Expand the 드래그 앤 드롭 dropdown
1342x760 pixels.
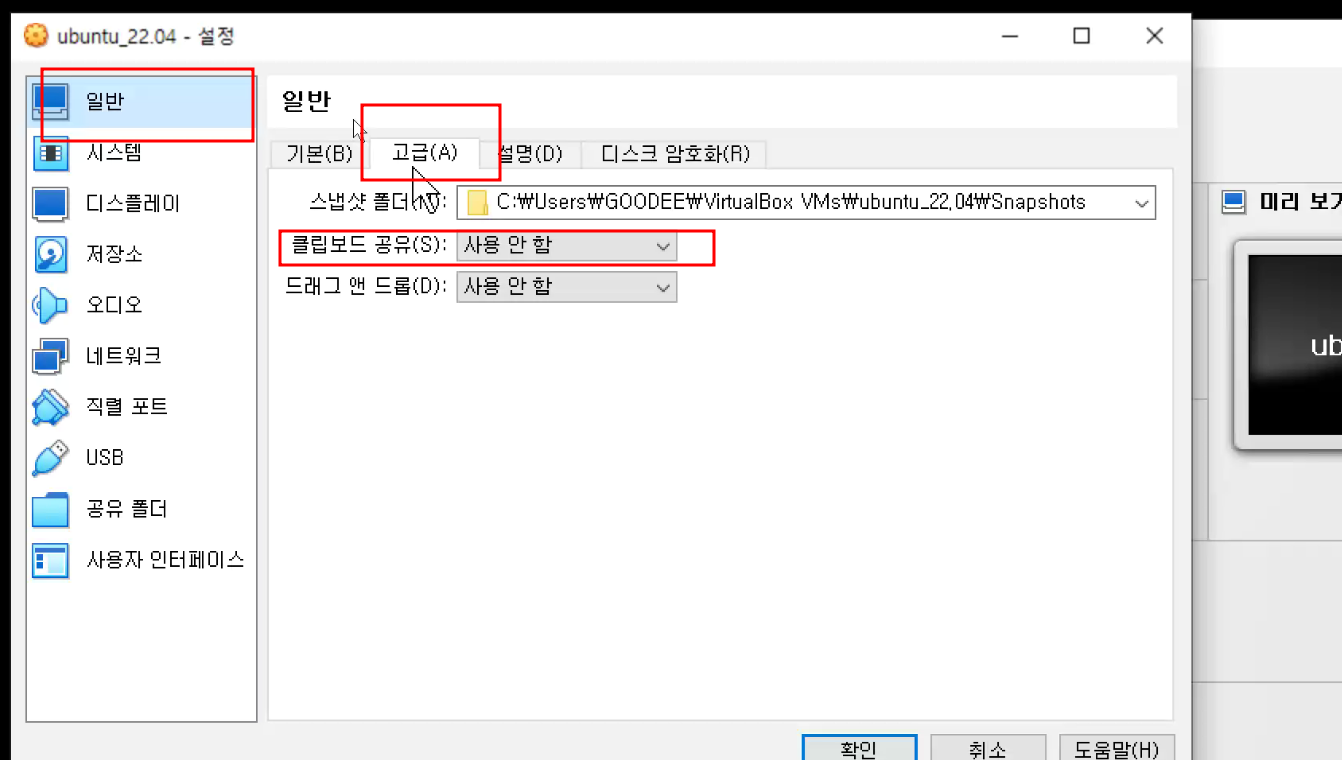566,287
